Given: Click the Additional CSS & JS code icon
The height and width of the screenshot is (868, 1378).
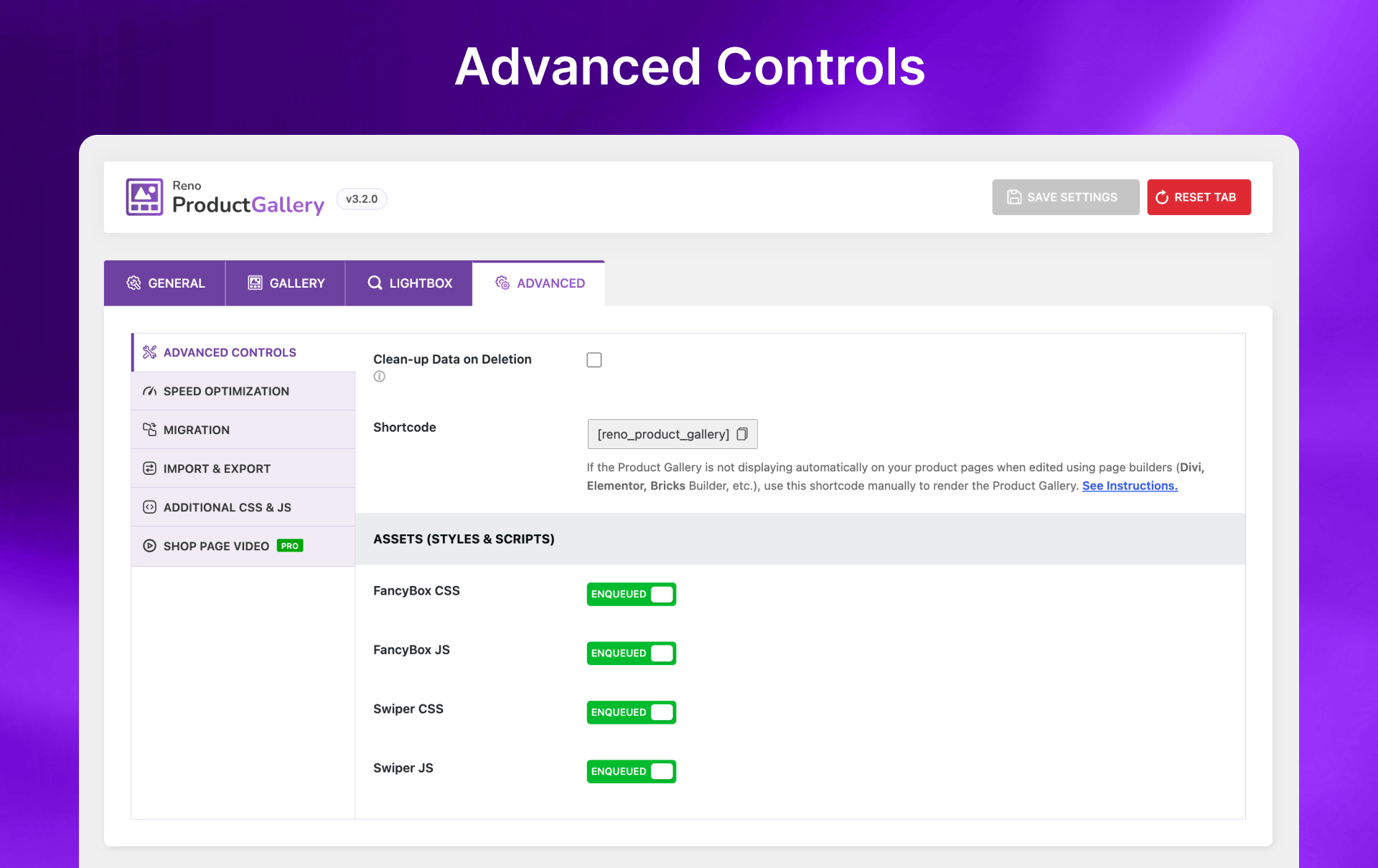Looking at the screenshot, I should [x=149, y=507].
